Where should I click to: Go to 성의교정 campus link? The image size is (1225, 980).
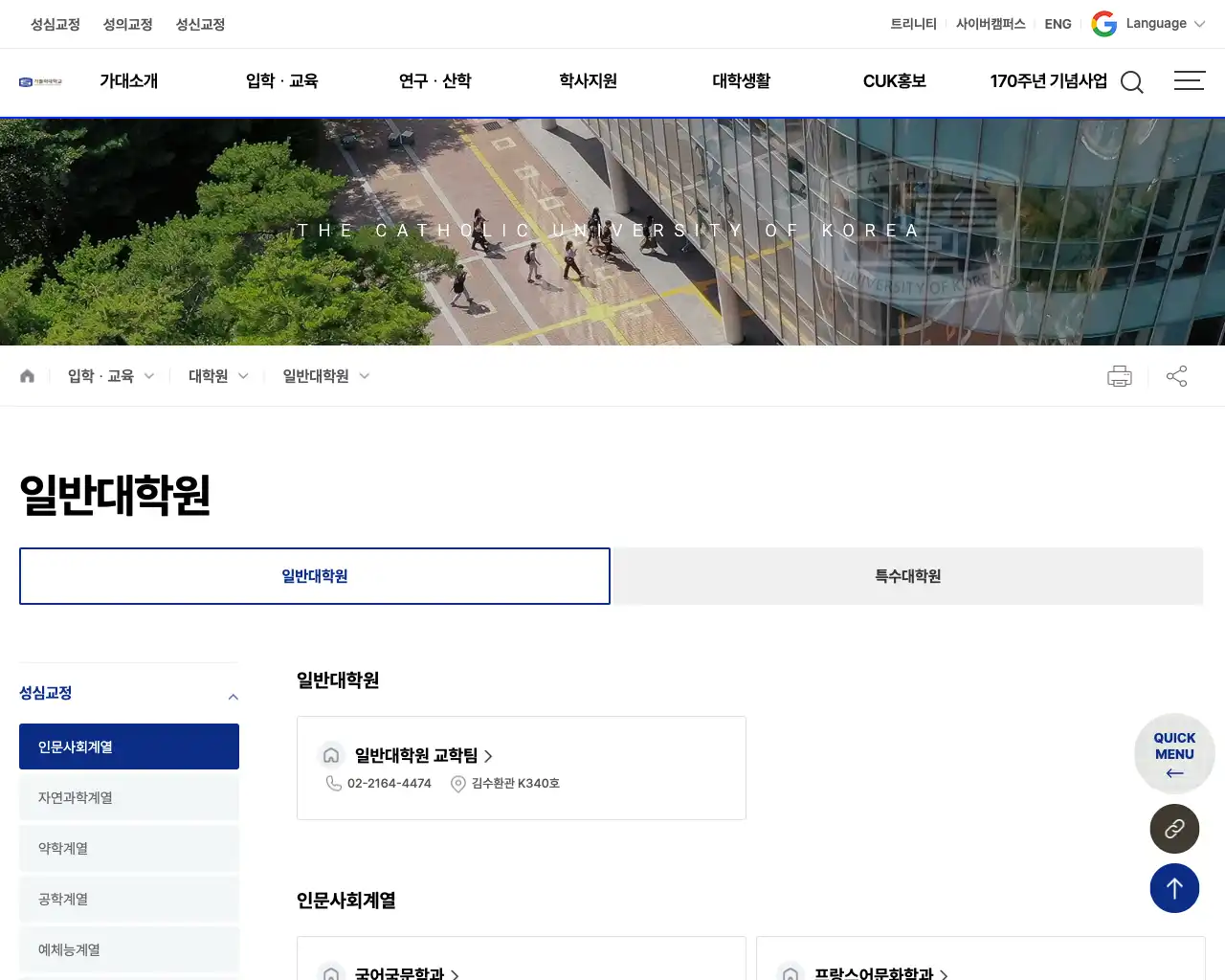pos(128,24)
